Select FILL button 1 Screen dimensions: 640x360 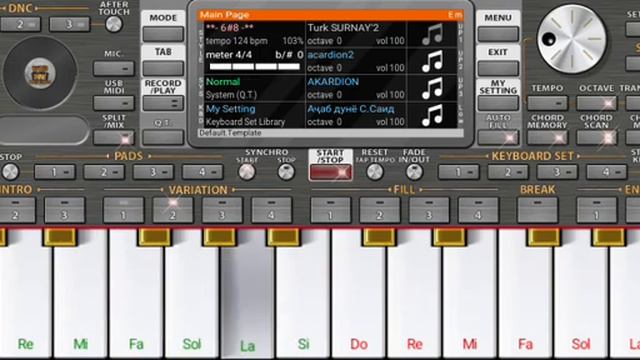[x=331, y=210]
